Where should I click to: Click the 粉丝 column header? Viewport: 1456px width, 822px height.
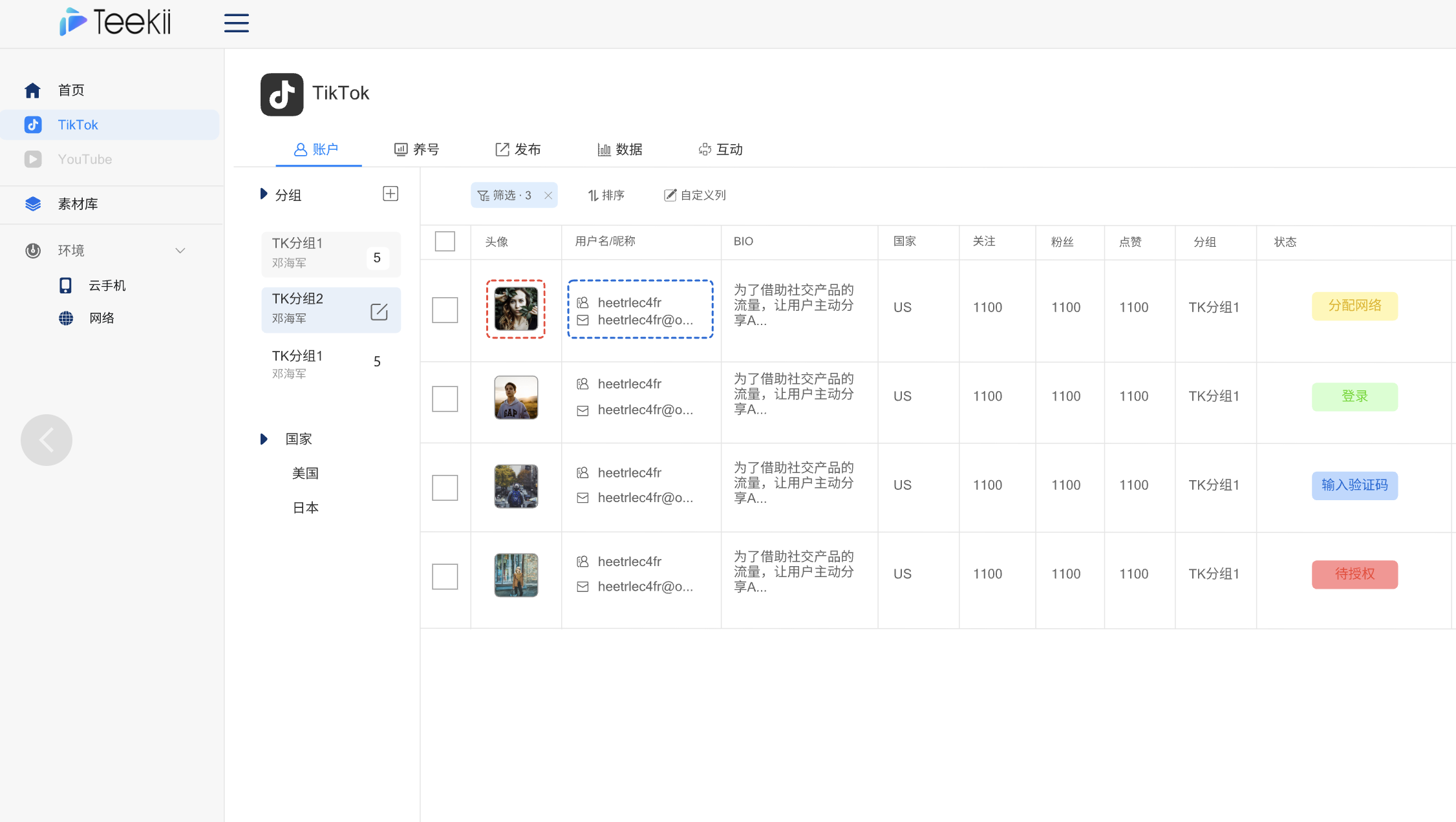1062,242
